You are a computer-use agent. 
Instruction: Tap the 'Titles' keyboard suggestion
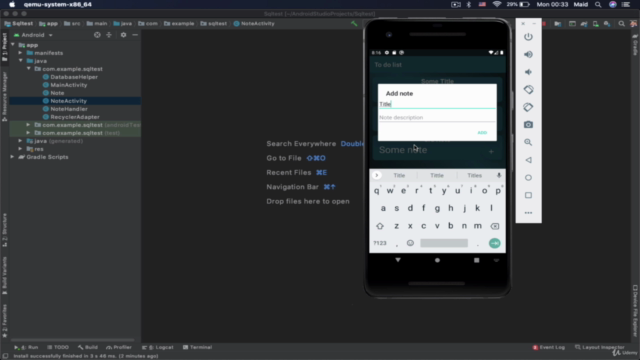(x=474, y=176)
